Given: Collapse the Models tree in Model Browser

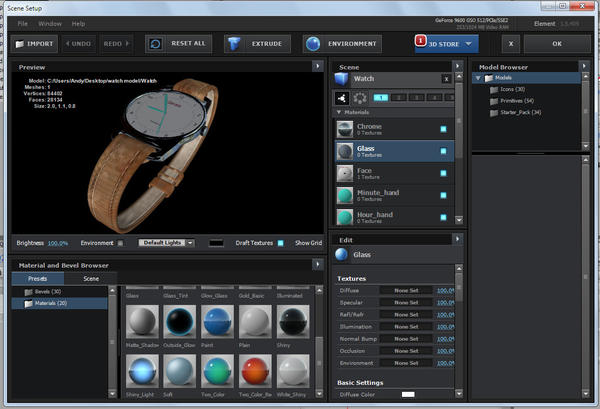Looking at the screenshot, I should pos(478,78).
